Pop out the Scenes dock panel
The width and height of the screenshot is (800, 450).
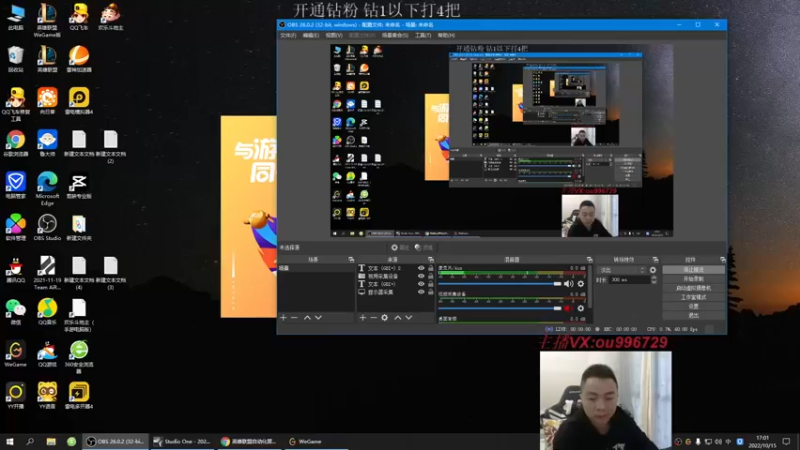coord(351,260)
